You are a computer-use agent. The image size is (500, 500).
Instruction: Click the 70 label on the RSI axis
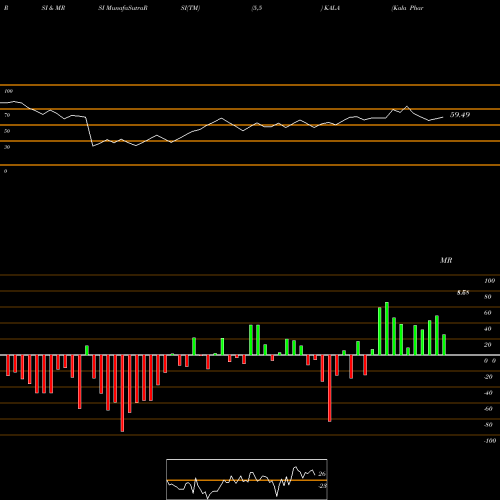click(x=7, y=115)
